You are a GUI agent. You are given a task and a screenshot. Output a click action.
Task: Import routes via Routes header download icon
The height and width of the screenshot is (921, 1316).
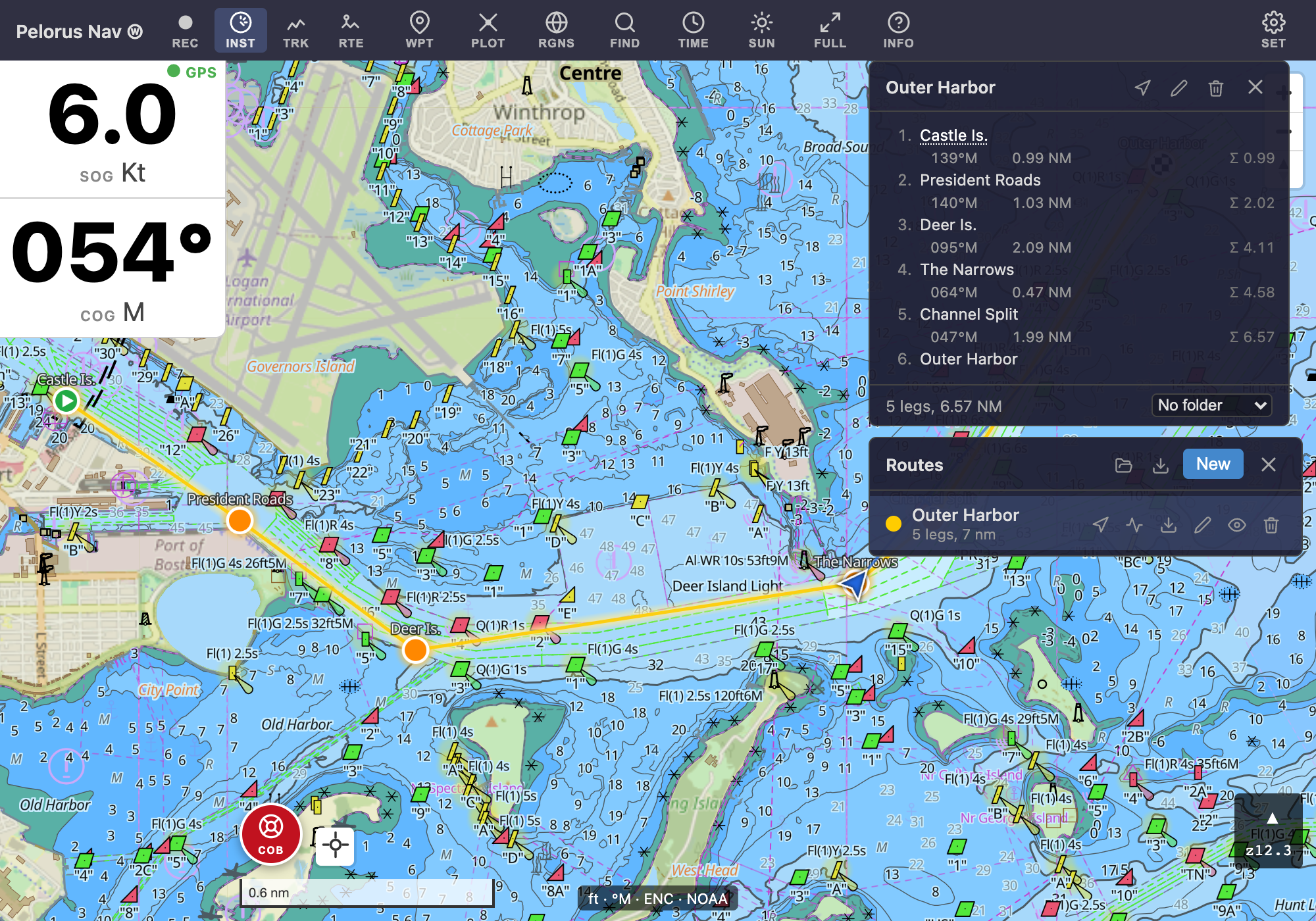point(1161,465)
